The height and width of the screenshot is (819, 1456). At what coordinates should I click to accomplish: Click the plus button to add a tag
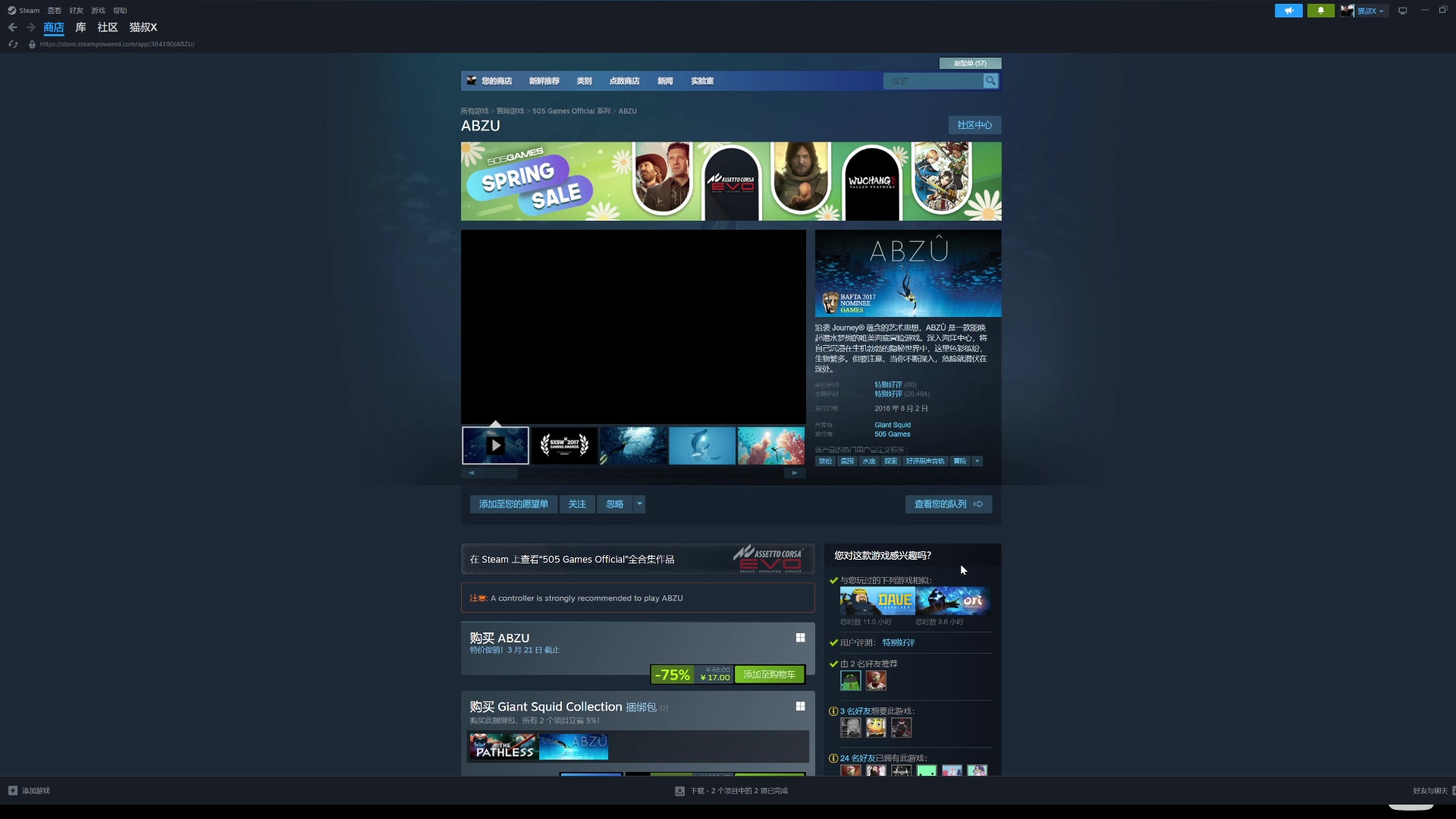pyautogui.click(x=977, y=461)
